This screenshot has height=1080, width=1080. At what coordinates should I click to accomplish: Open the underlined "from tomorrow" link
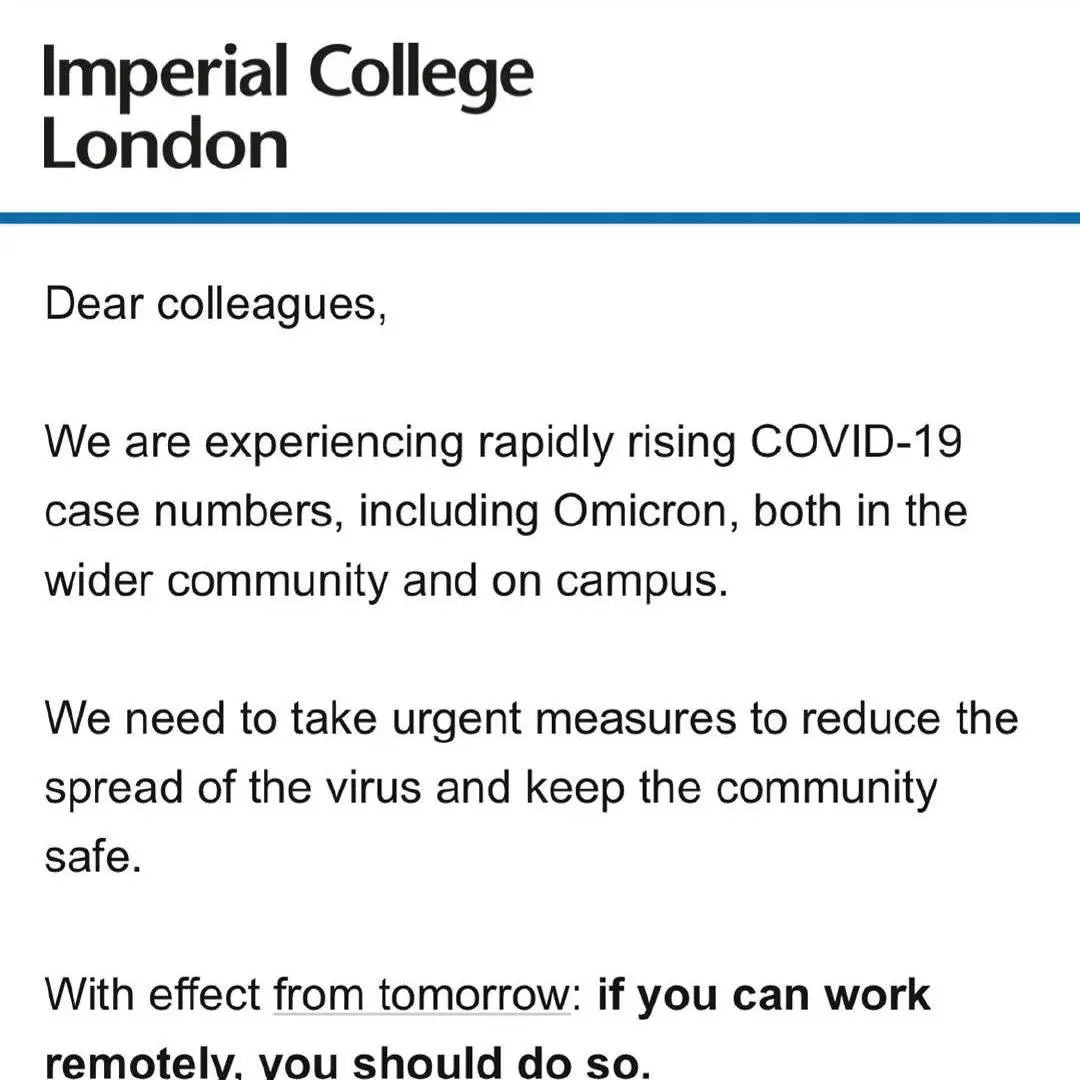(x=422, y=995)
